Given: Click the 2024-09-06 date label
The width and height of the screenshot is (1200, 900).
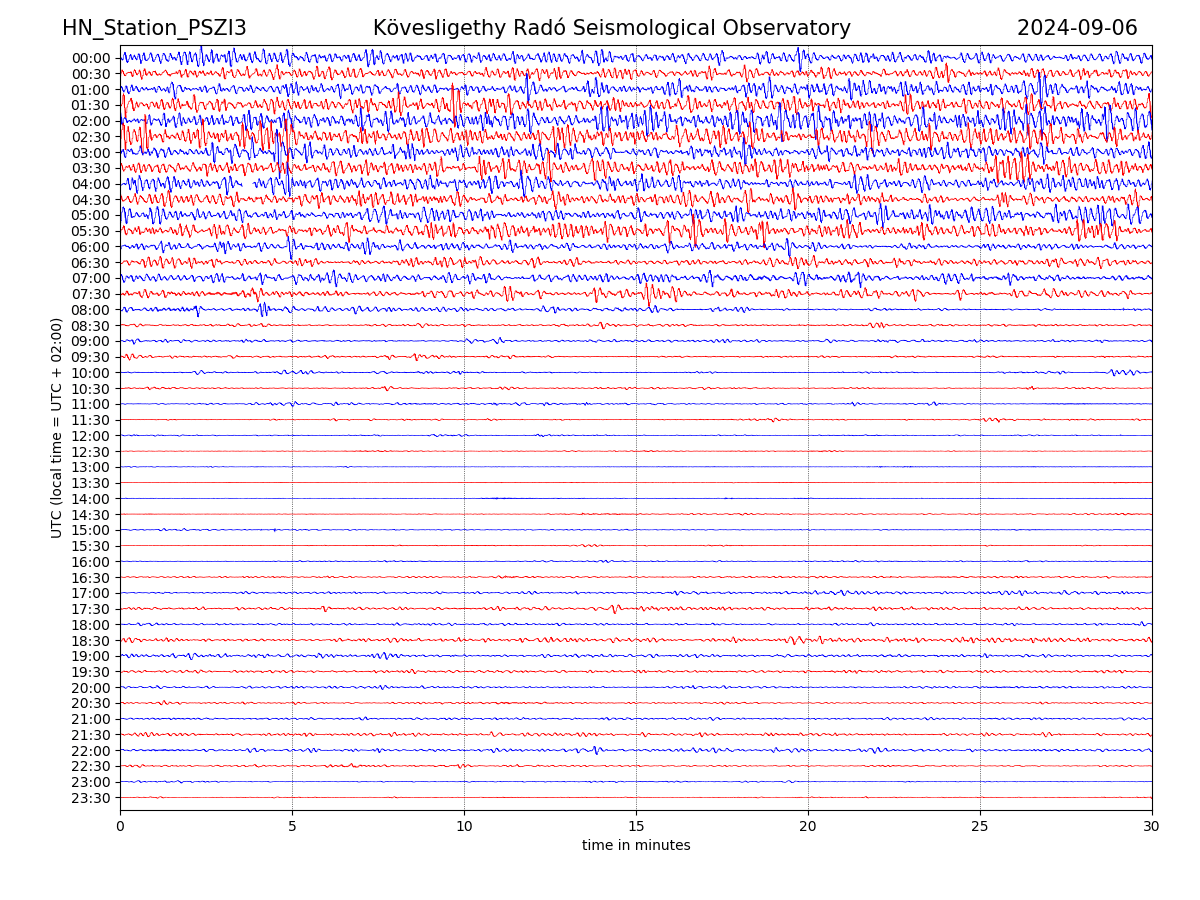Looking at the screenshot, I should coord(1077,28).
